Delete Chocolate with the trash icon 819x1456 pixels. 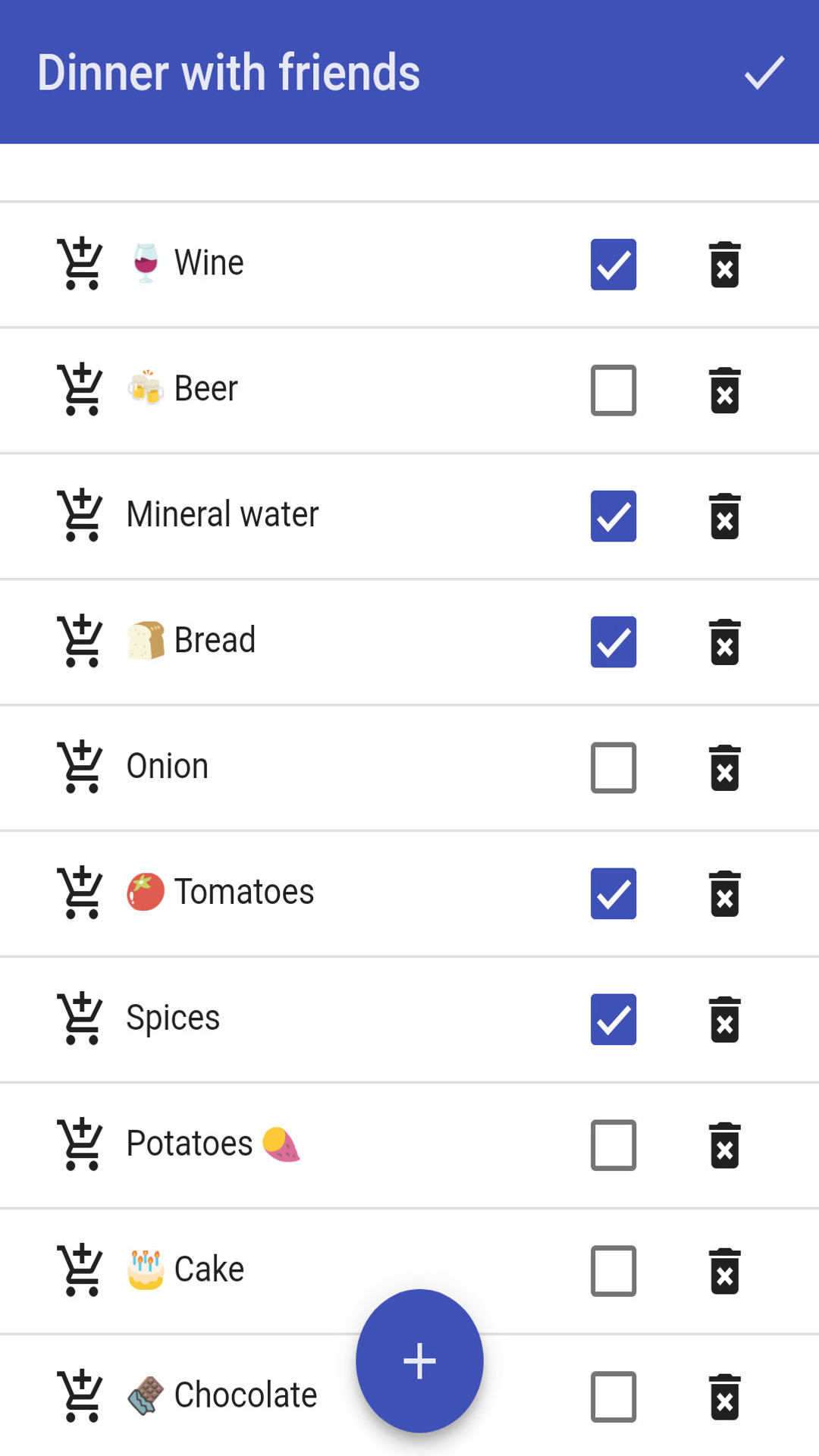pyautogui.click(x=725, y=1398)
